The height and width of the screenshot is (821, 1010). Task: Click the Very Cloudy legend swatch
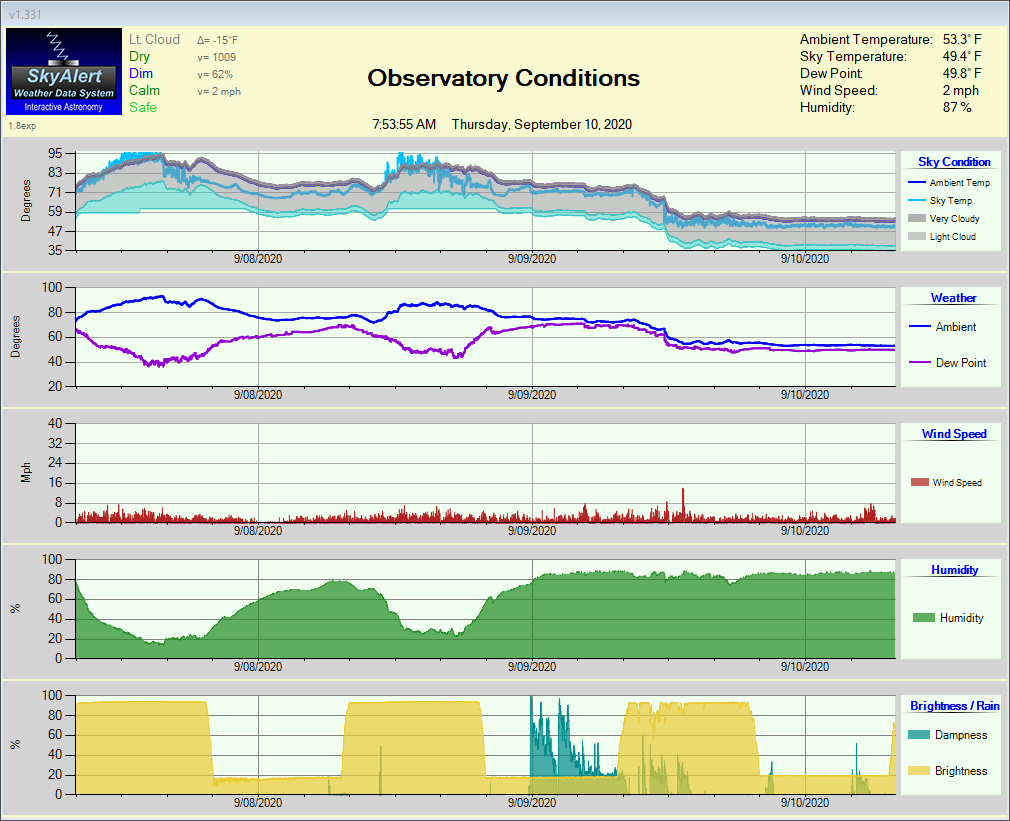915,219
